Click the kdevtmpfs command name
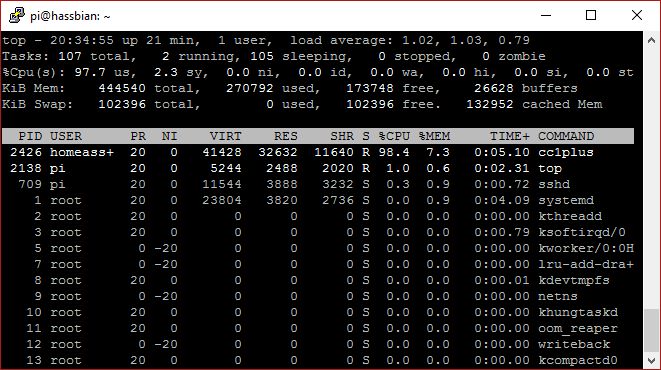 (x=574, y=280)
